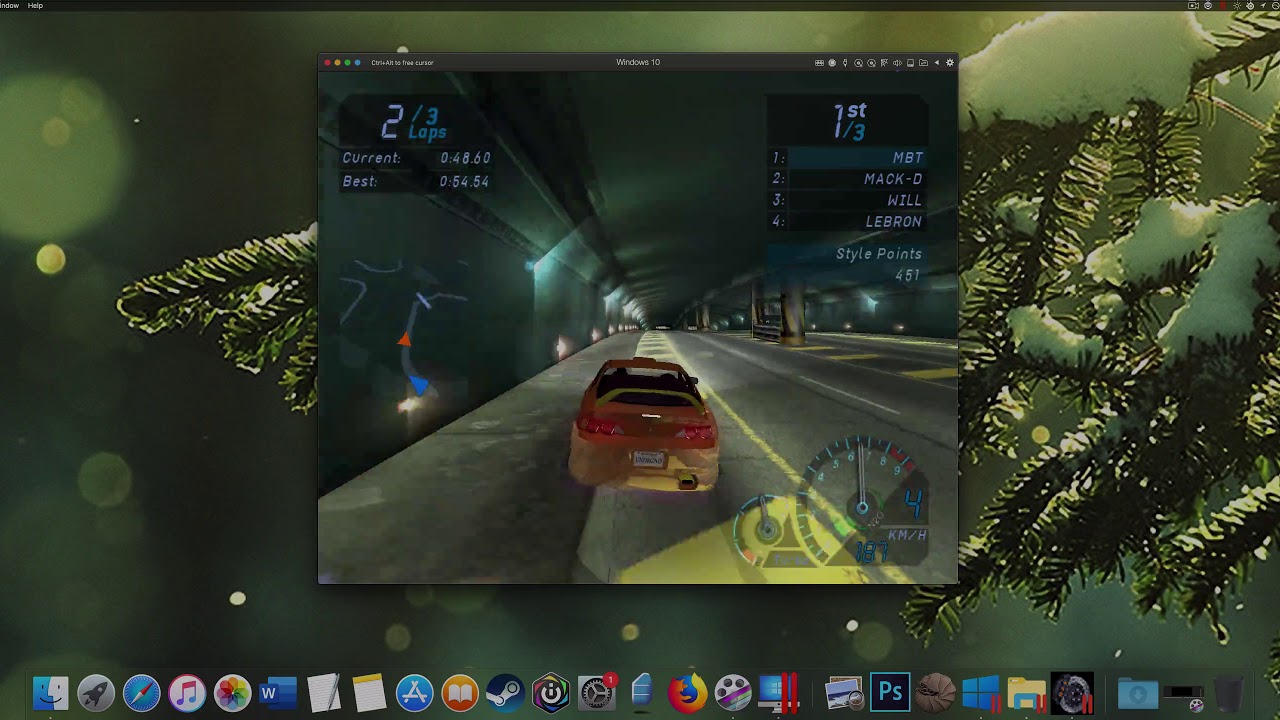
Task: Click screen recording icon in menu bar
Action: pos(1193,6)
